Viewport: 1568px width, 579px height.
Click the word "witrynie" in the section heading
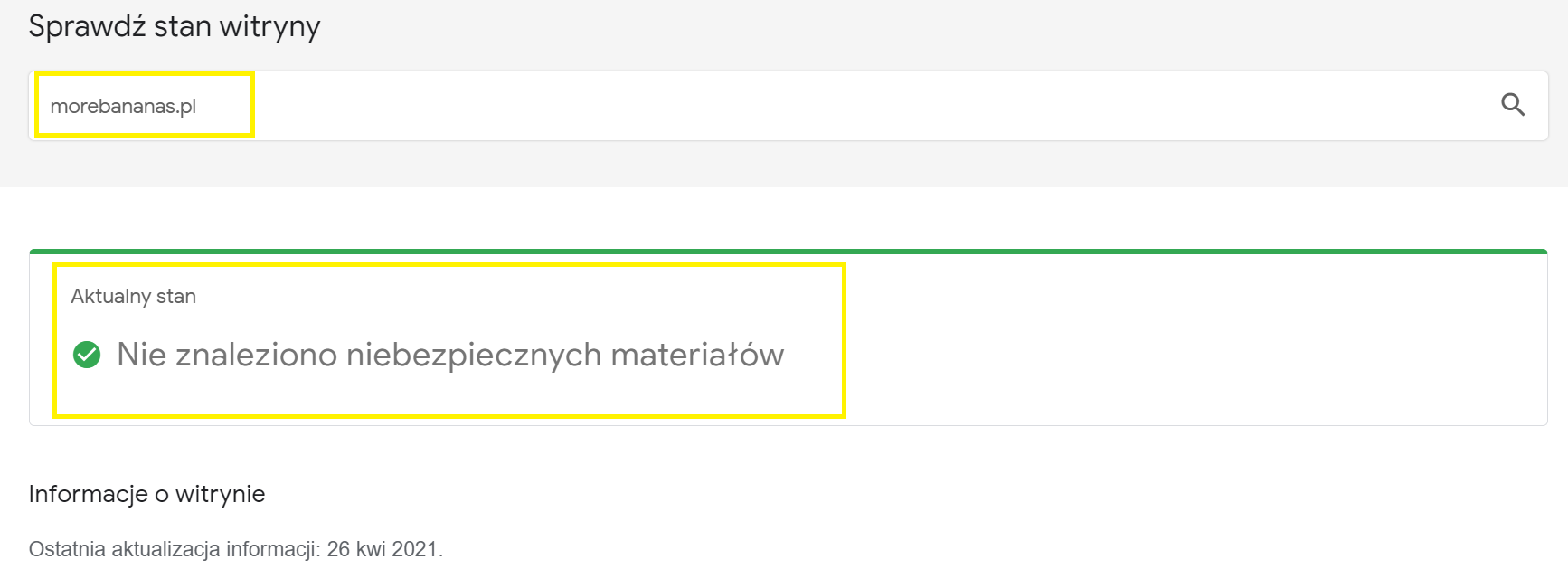pos(220,494)
